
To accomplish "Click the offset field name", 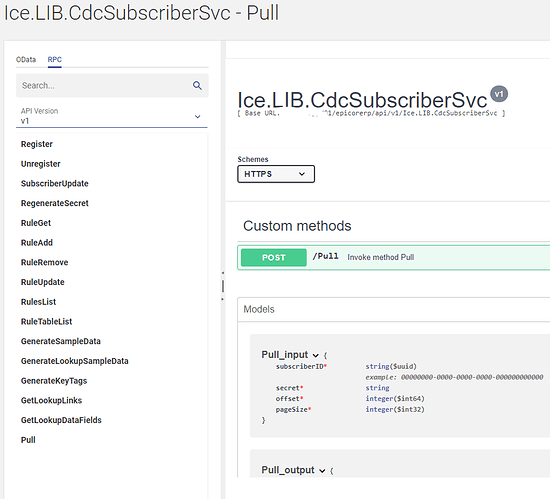I will [x=289, y=399].
